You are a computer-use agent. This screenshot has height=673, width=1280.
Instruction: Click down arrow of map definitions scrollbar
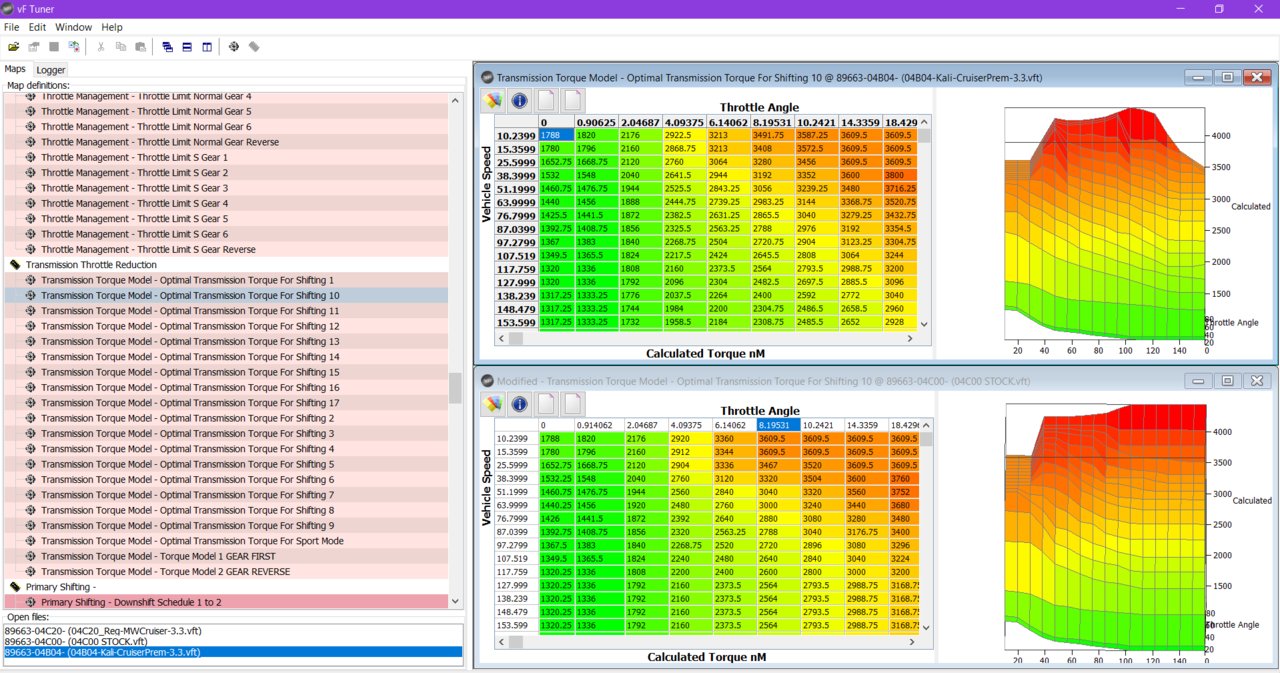coord(456,601)
